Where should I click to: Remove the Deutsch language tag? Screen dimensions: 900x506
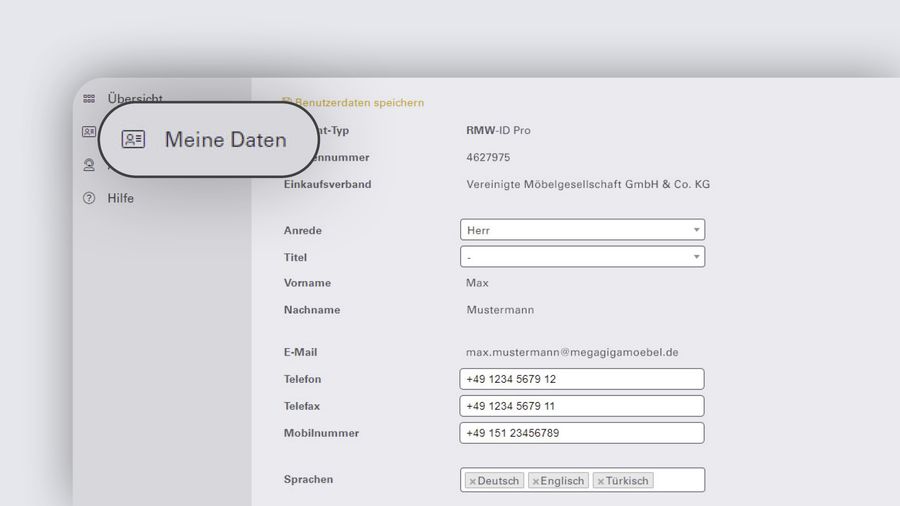click(472, 481)
